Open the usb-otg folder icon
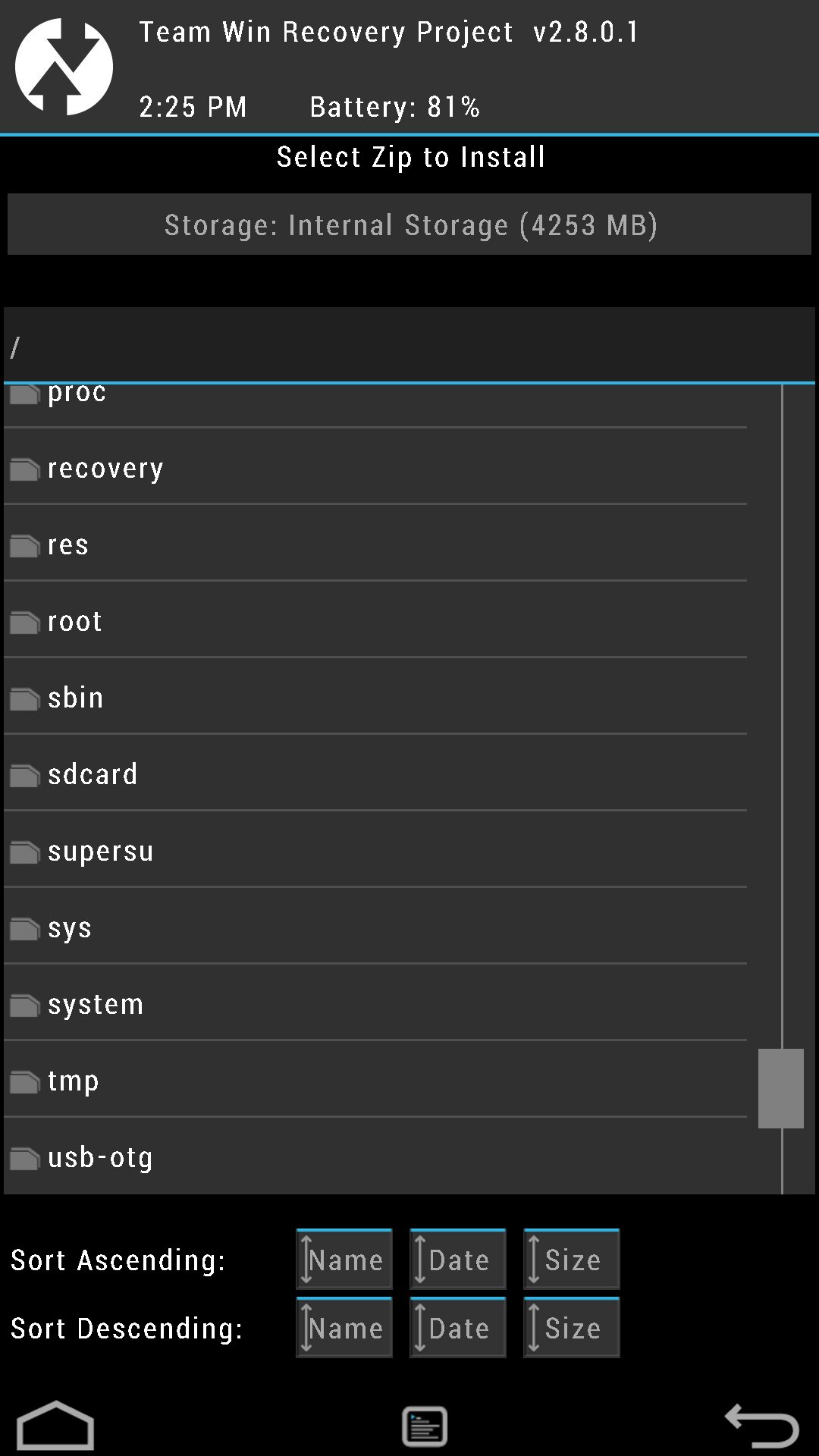Image resolution: width=819 pixels, height=1456 pixels. [x=25, y=1159]
